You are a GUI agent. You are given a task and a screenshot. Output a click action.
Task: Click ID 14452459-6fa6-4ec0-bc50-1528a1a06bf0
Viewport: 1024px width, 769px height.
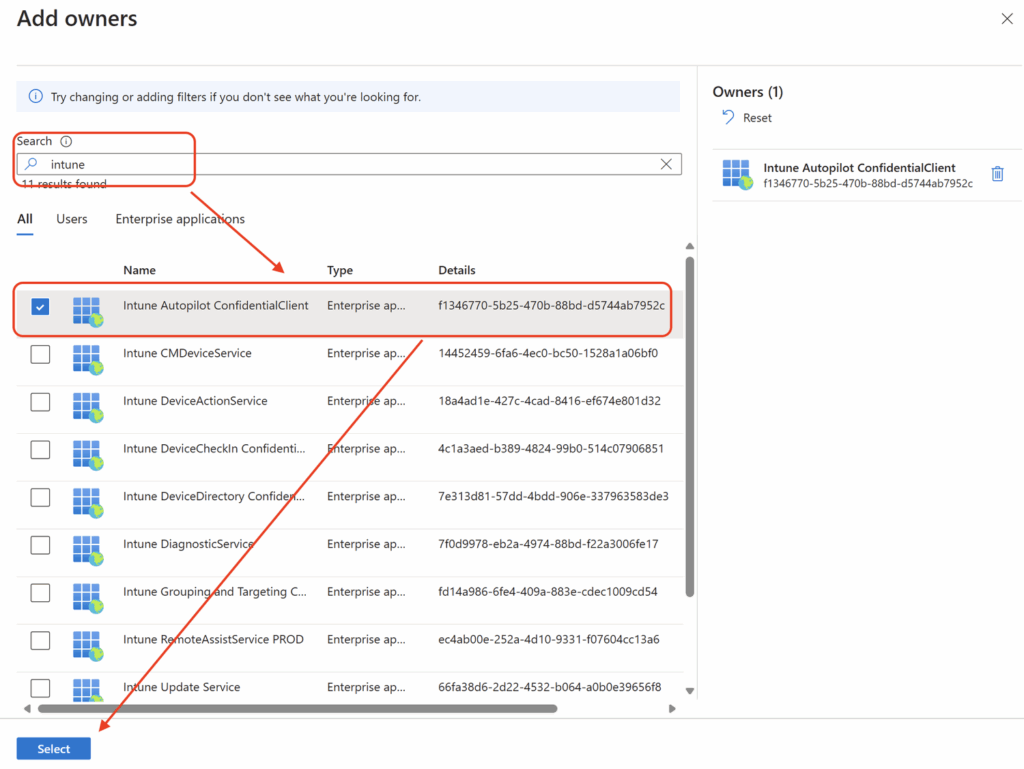[x=548, y=353]
